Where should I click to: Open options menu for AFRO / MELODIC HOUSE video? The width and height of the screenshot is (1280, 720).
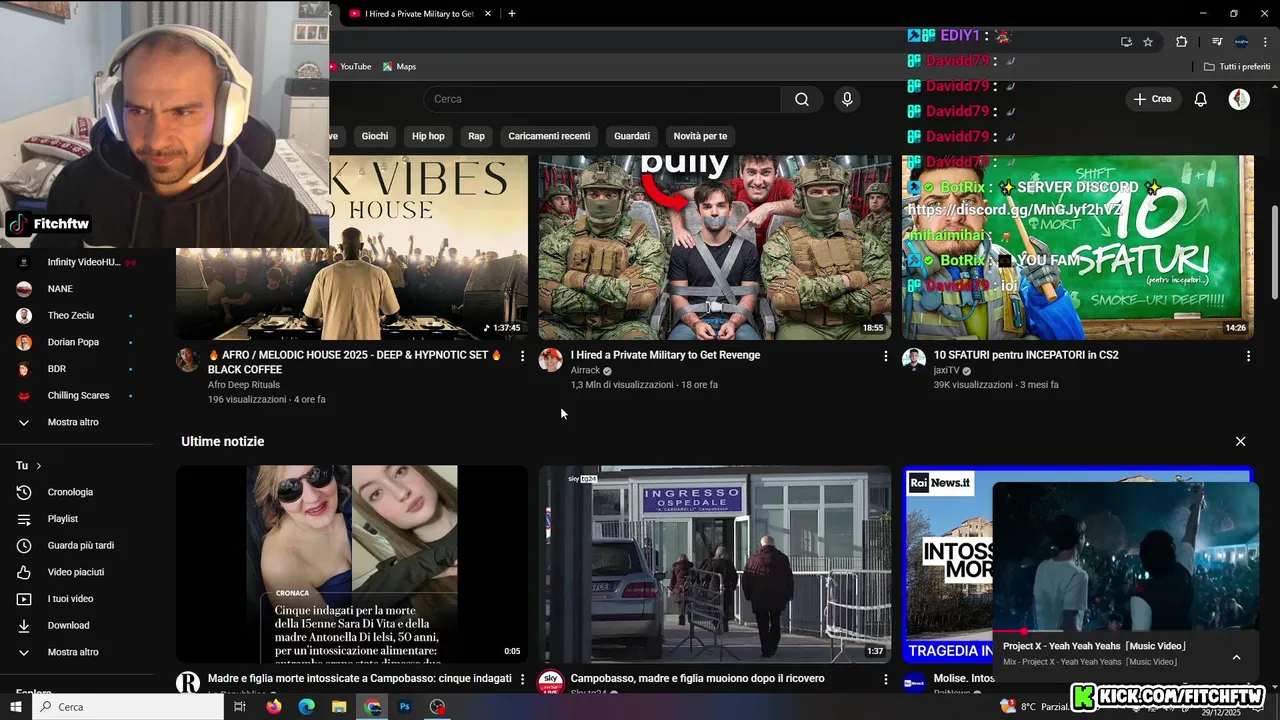[522, 356]
